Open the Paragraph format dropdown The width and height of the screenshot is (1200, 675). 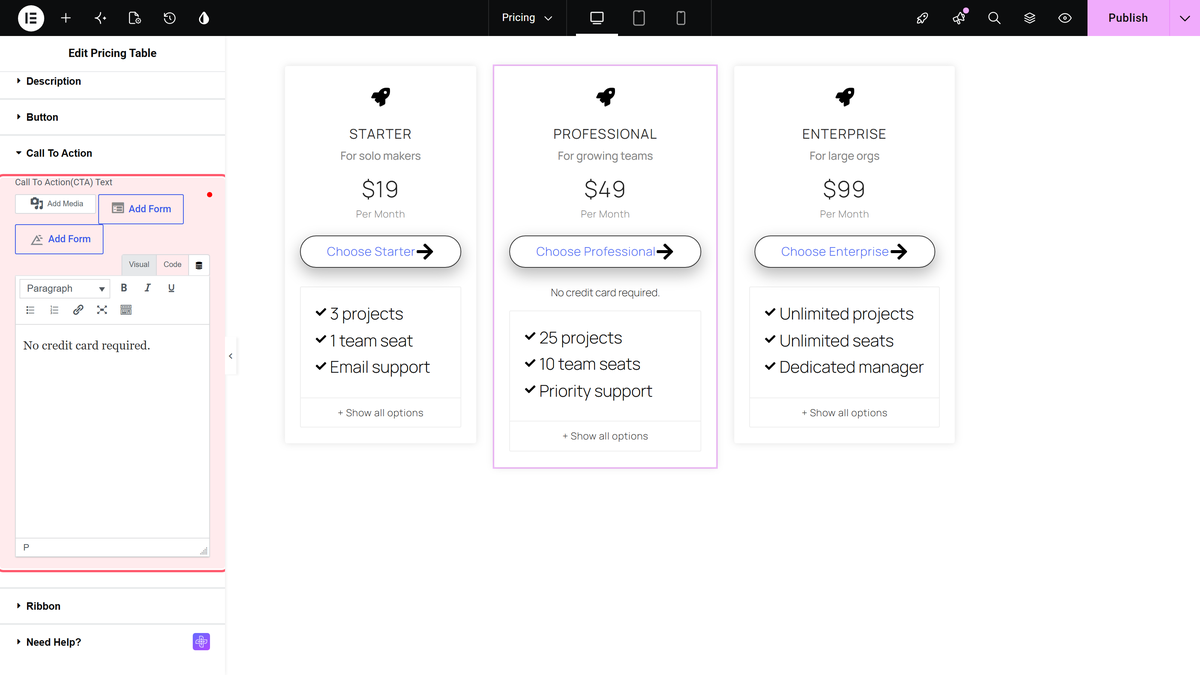click(65, 288)
